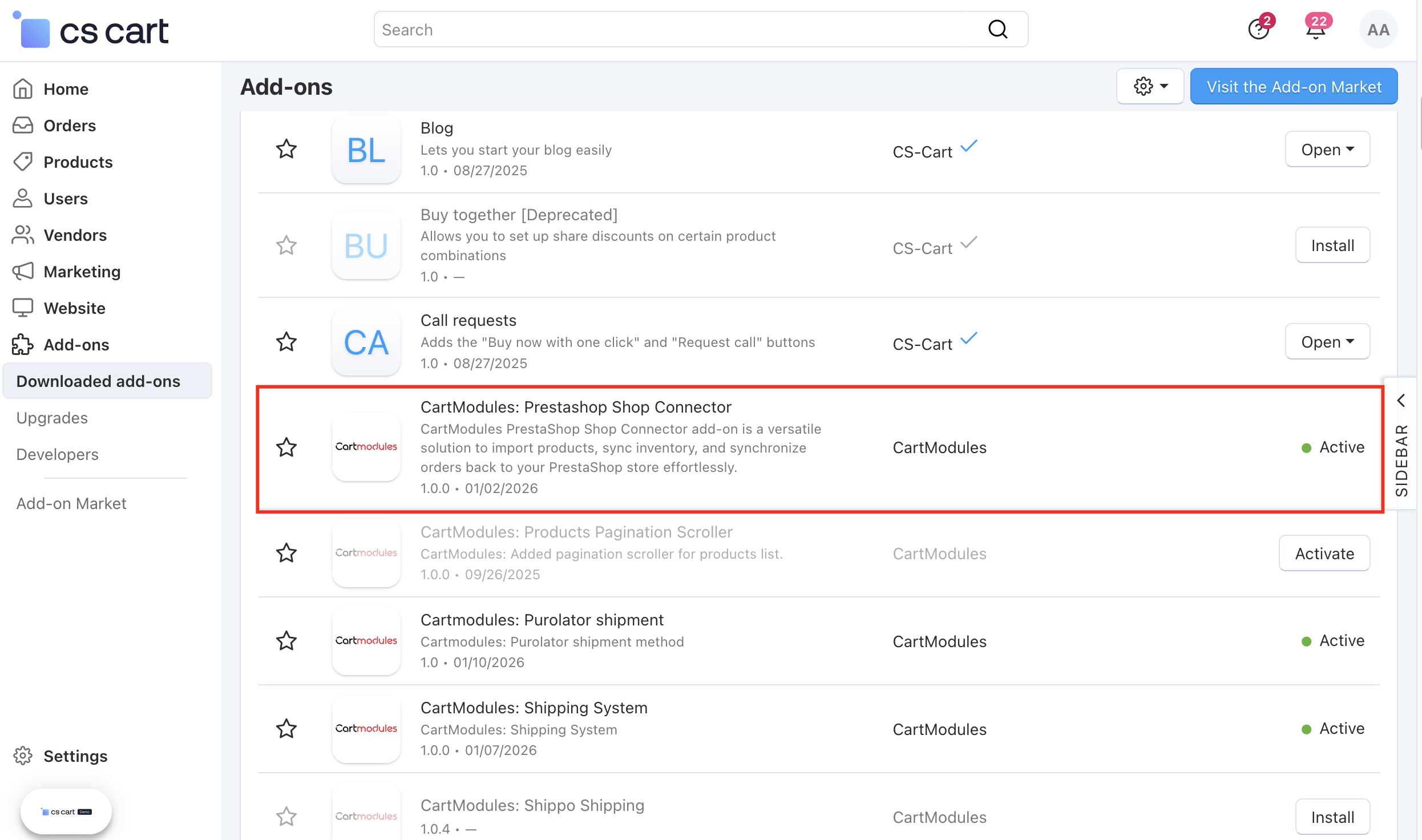Click the BU Buy together add-on icon
Screen dimensions: 1422x840
[x=366, y=245]
